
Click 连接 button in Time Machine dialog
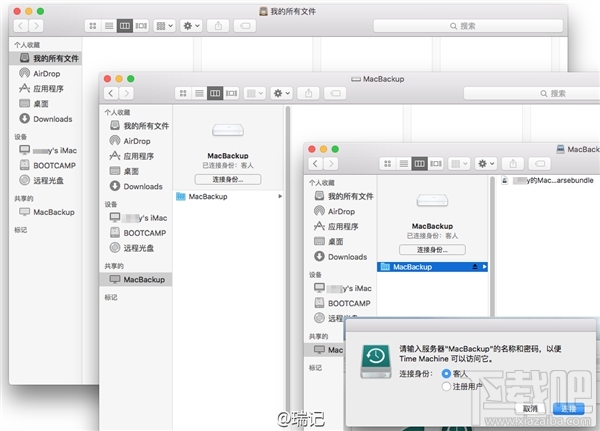pos(568,409)
